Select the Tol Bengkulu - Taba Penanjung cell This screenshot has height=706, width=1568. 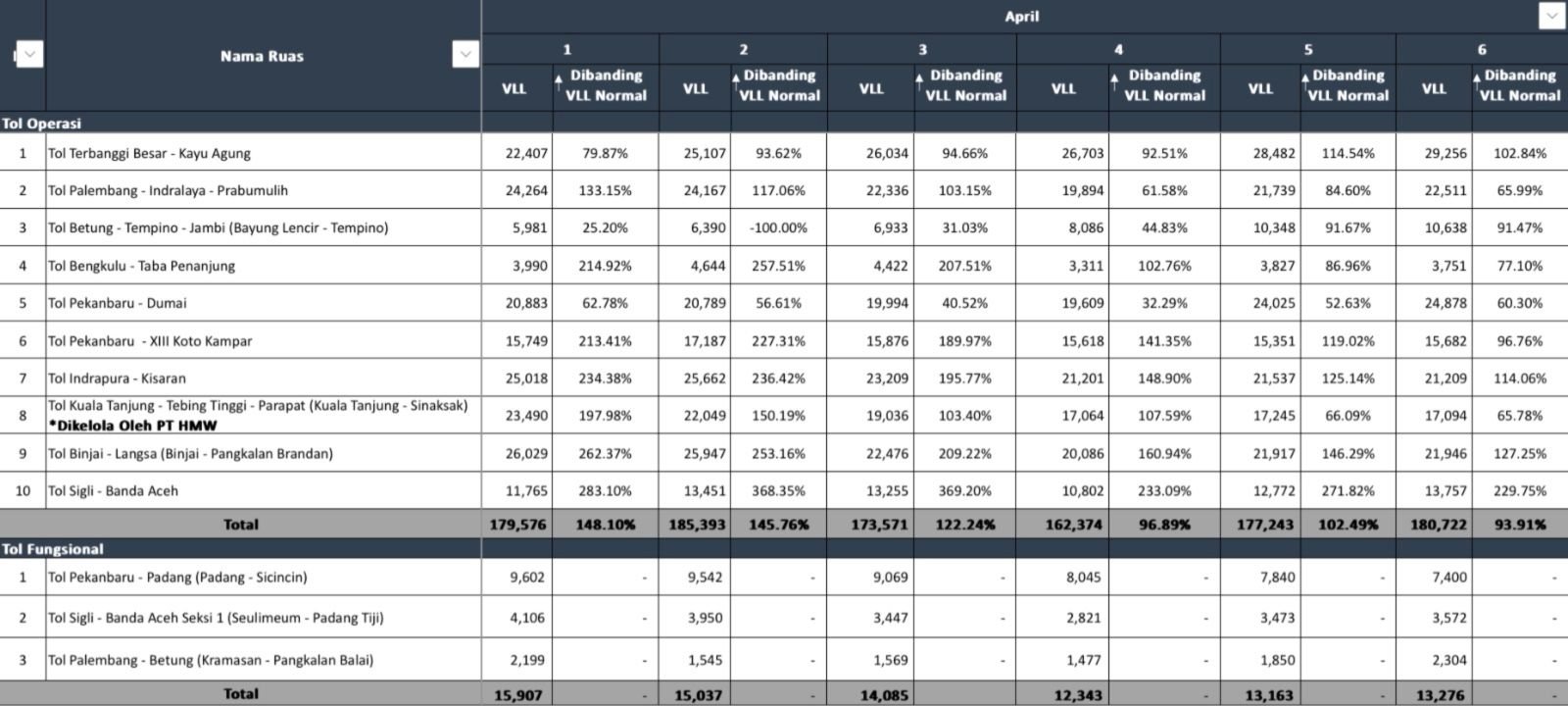tap(142, 266)
